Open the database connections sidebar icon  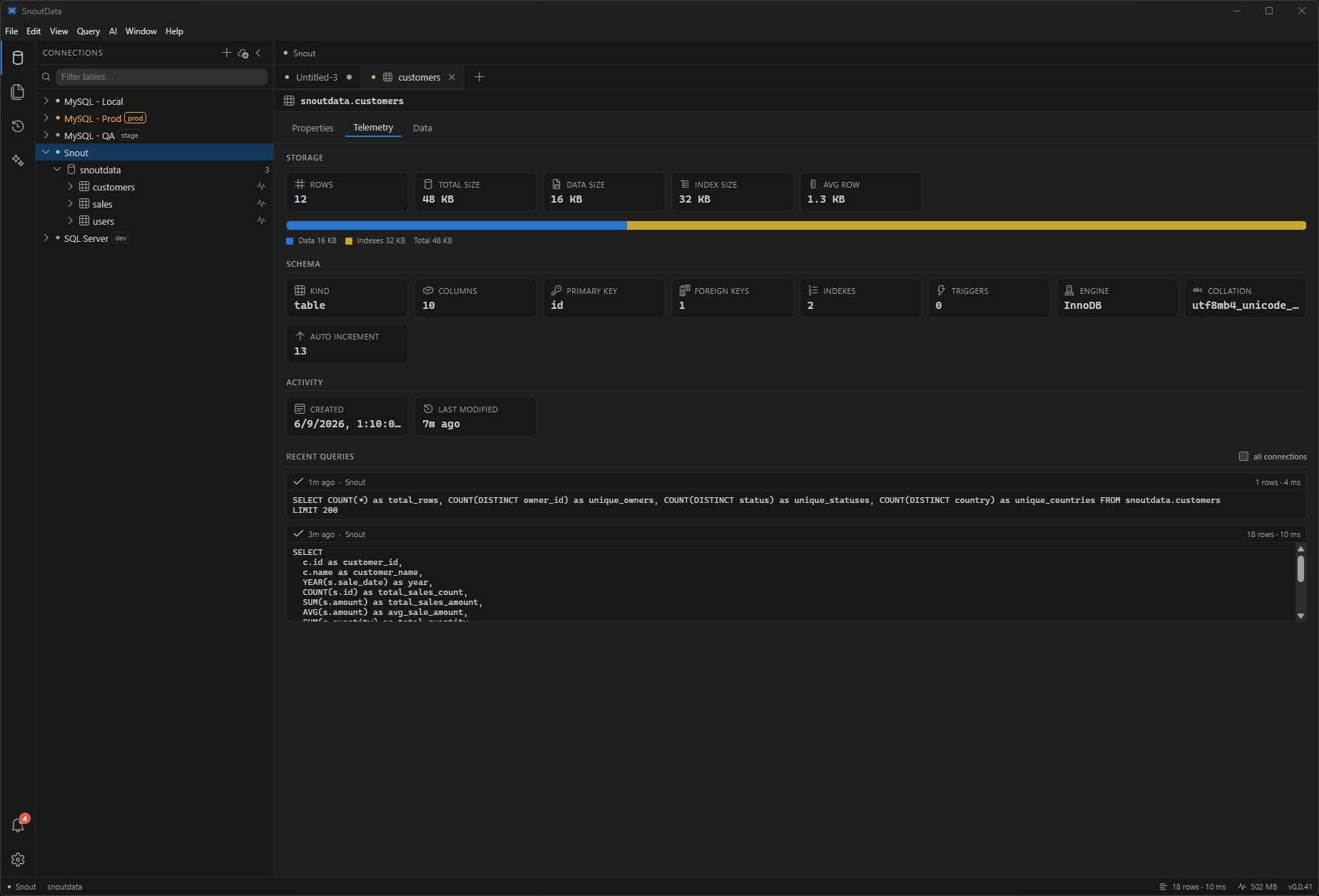[18, 58]
